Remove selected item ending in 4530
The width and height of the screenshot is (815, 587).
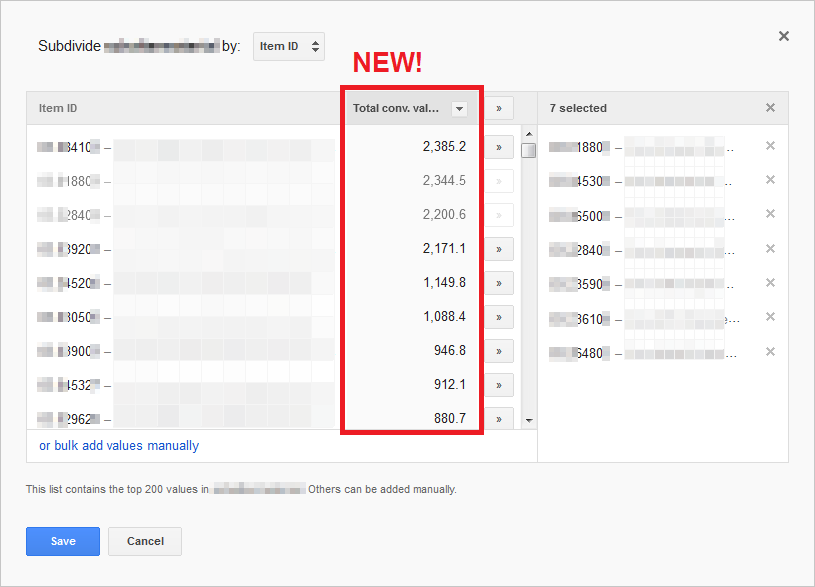click(770, 180)
